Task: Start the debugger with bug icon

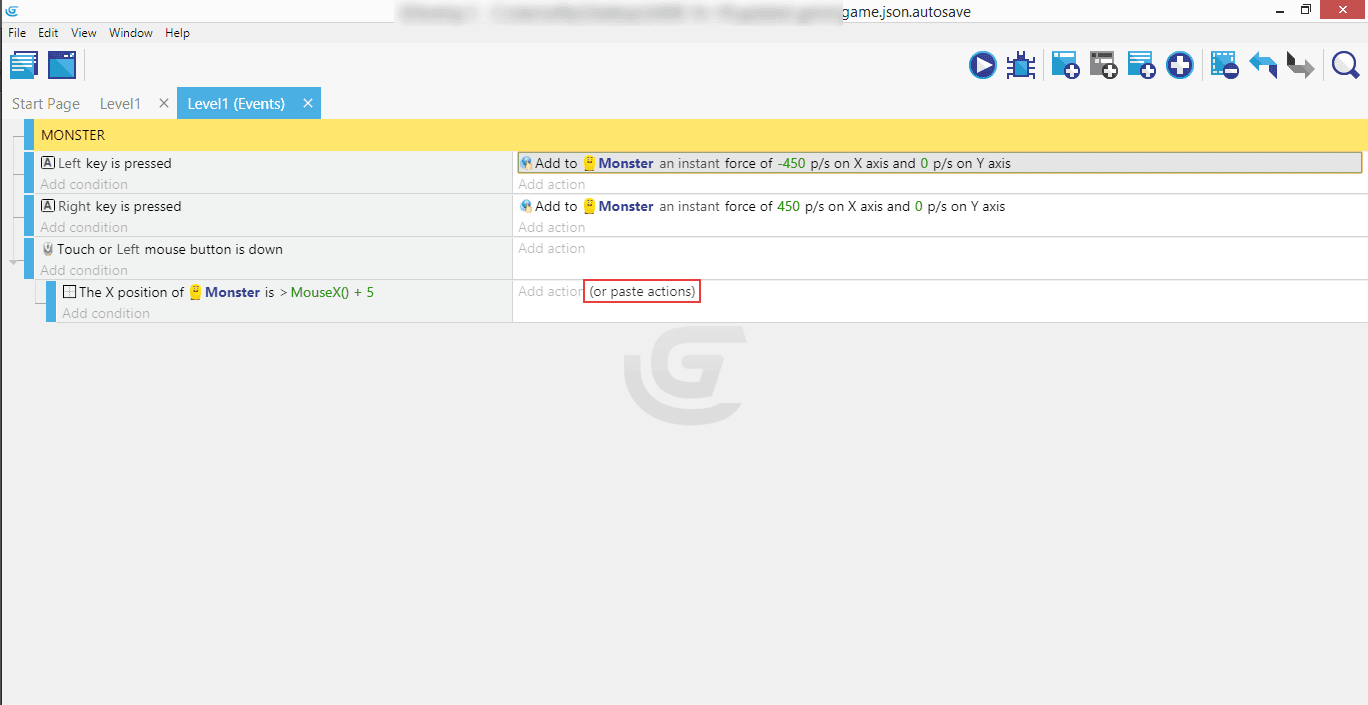Action: (1021, 66)
